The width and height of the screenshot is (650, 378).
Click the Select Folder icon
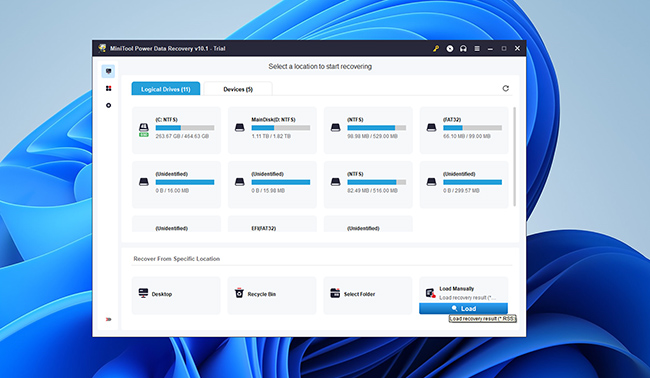tap(335, 293)
